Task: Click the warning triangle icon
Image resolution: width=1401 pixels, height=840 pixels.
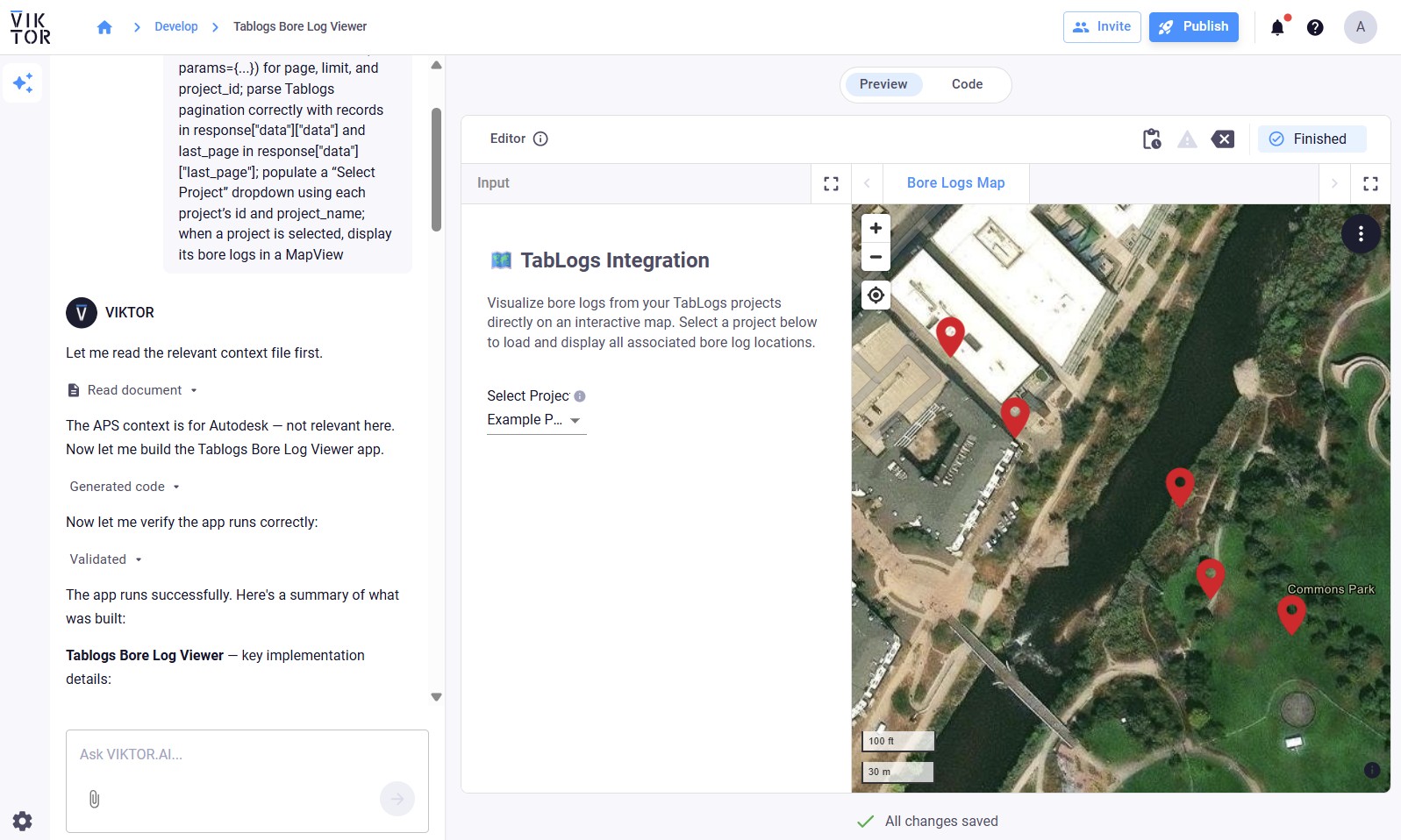Action: [x=1187, y=139]
